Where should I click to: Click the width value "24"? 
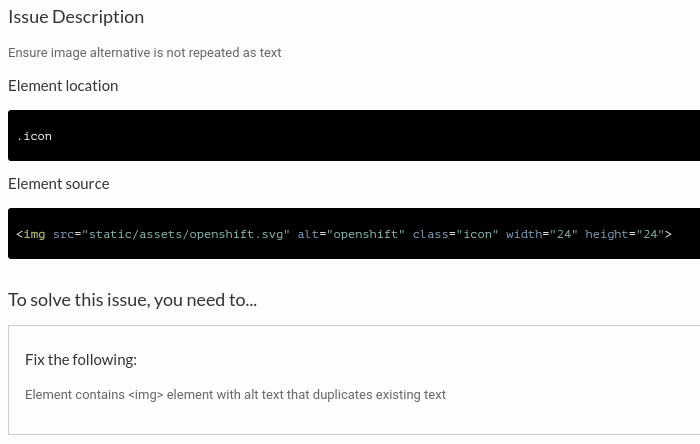564,234
